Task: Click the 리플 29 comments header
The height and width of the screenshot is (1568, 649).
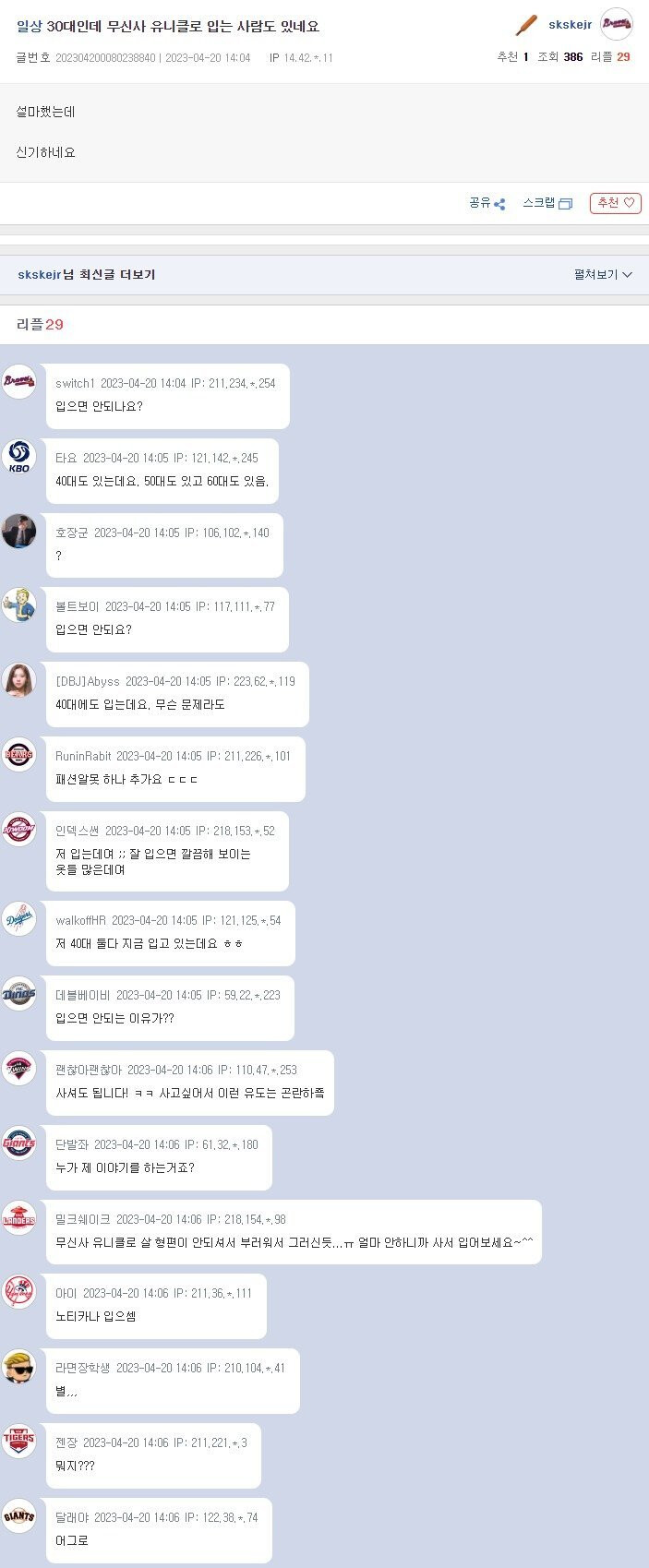Action: (x=40, y=324)
